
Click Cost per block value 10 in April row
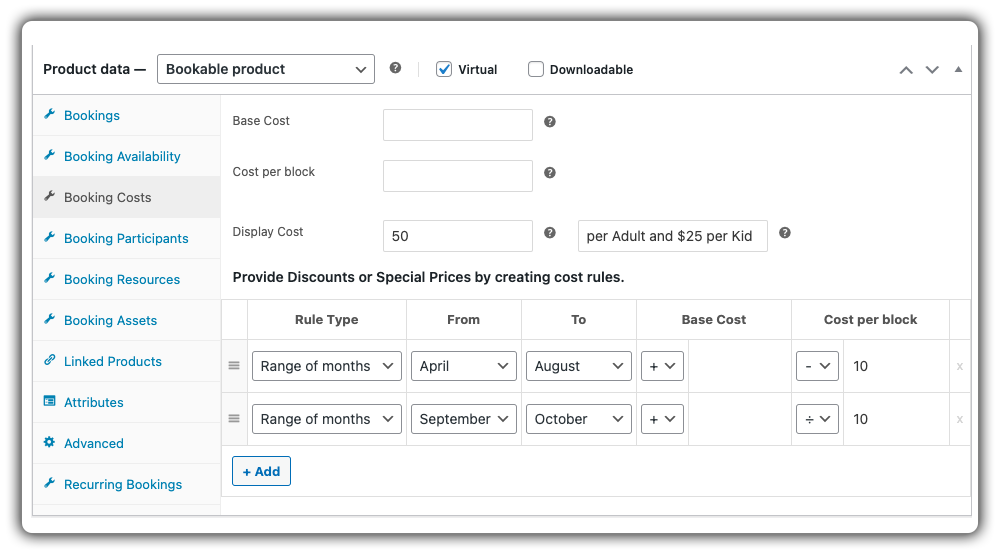coord(896,366)
